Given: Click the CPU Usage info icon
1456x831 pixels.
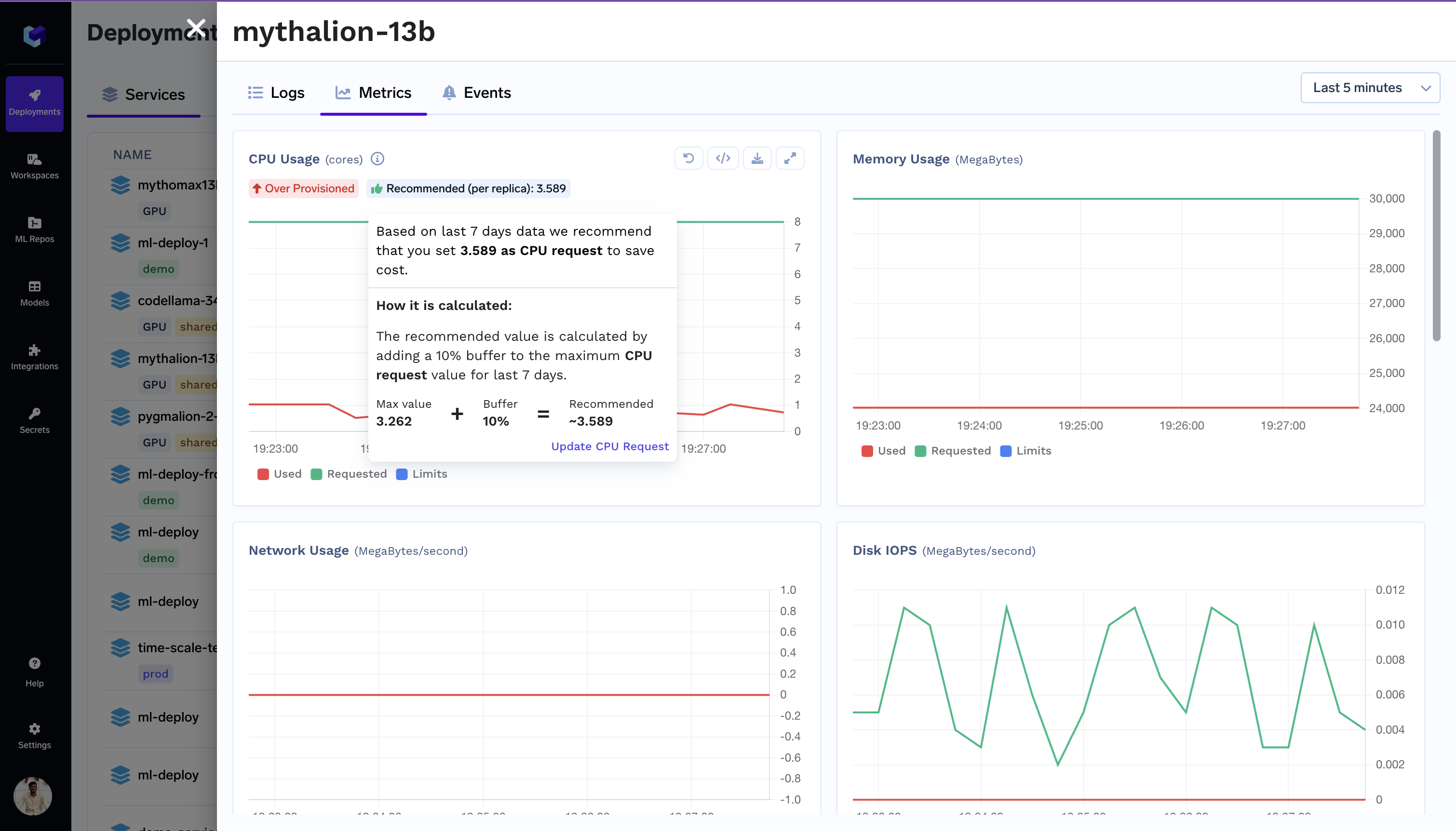Looking at the screenshot, I should pos(377,159).
